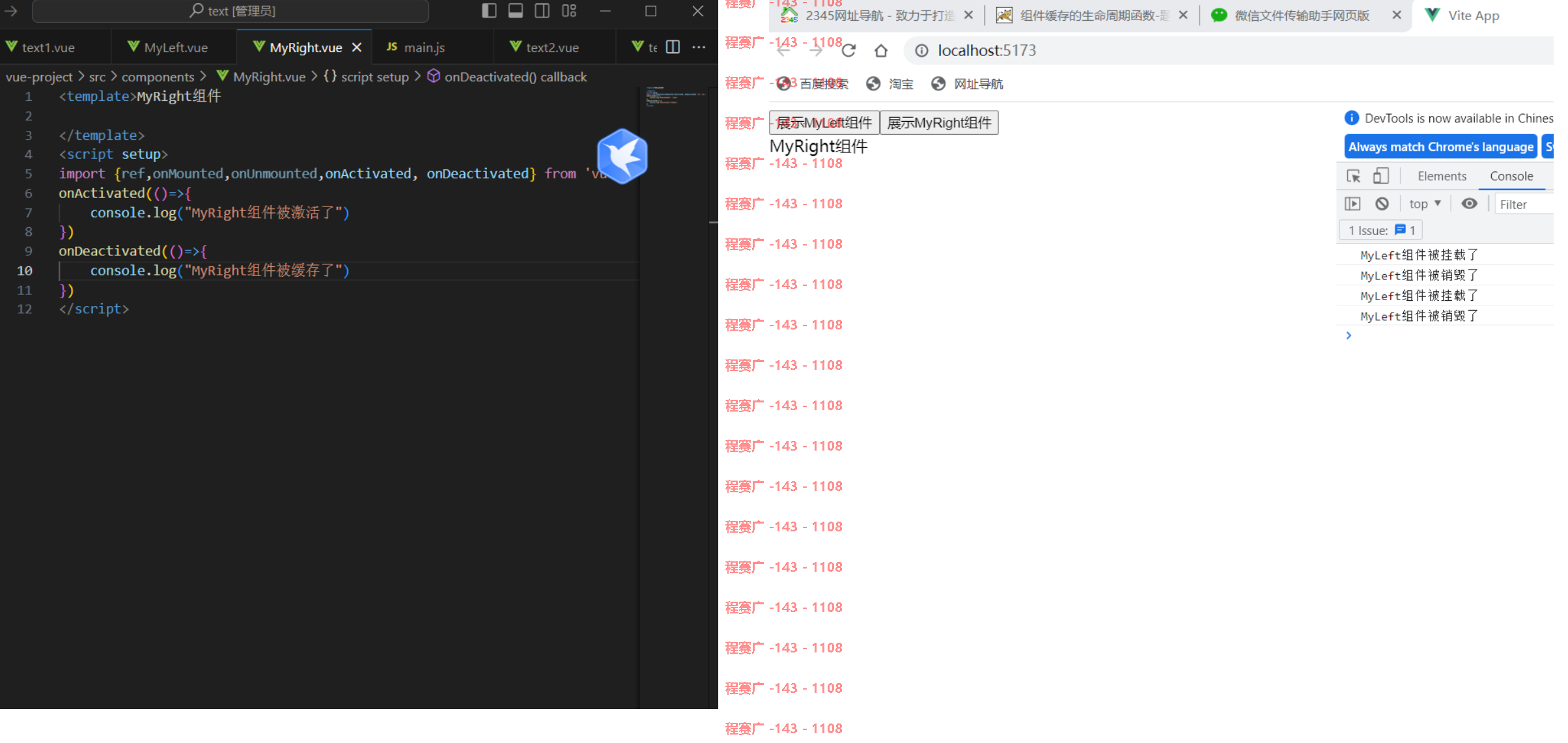Click the last MyLeft组件被销毁了 log

coord(1419,316)
